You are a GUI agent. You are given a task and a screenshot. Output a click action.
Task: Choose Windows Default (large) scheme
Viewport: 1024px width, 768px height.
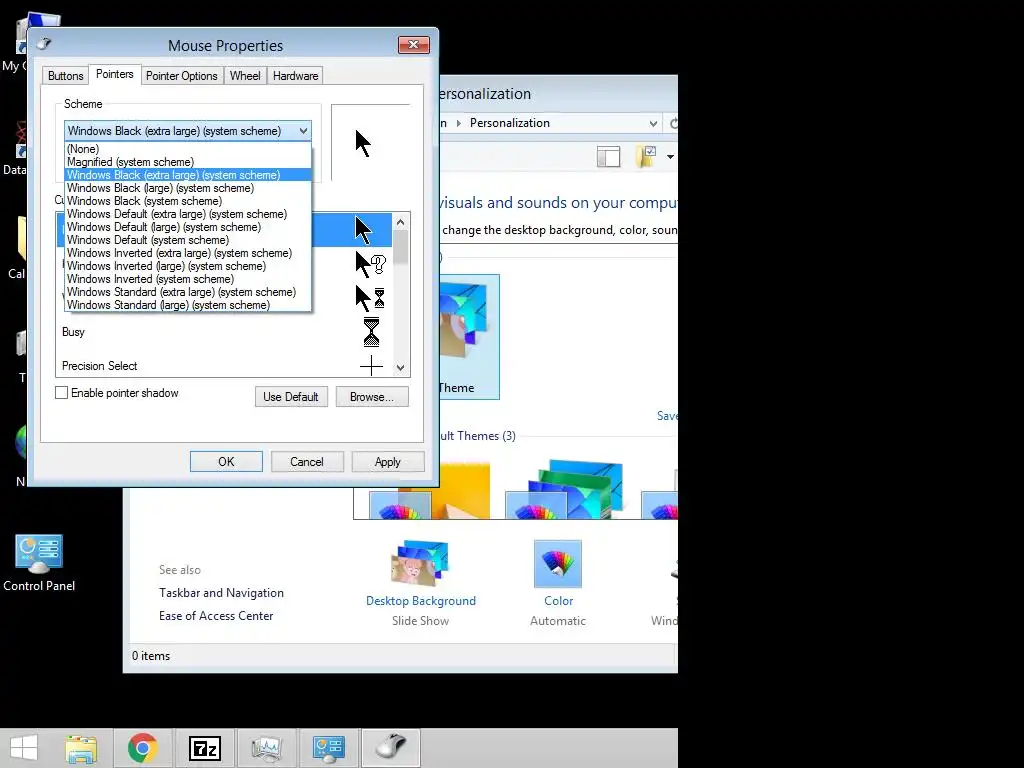tap(188, 227)
